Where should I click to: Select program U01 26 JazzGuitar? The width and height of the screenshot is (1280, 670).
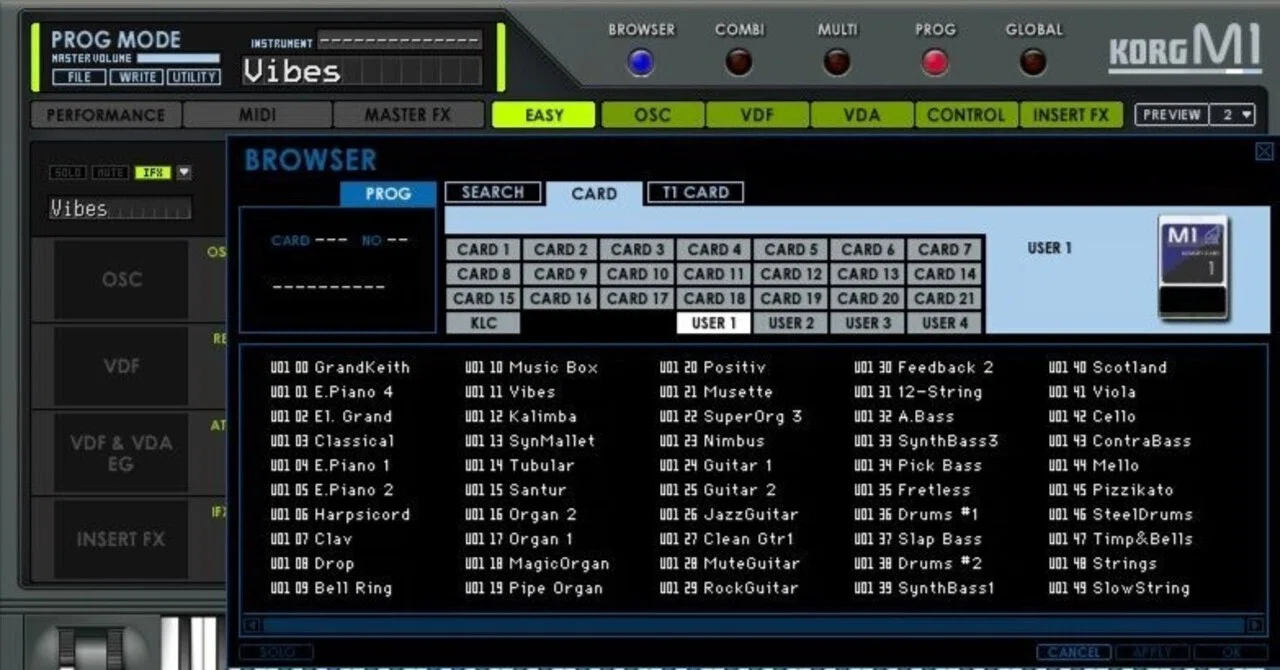[729, 514]
